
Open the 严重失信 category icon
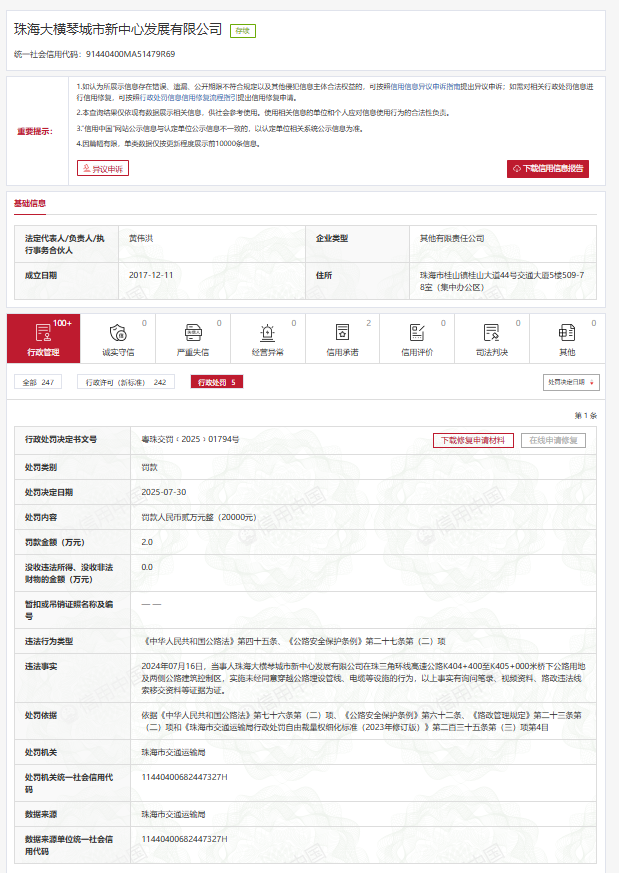(193, 332)
